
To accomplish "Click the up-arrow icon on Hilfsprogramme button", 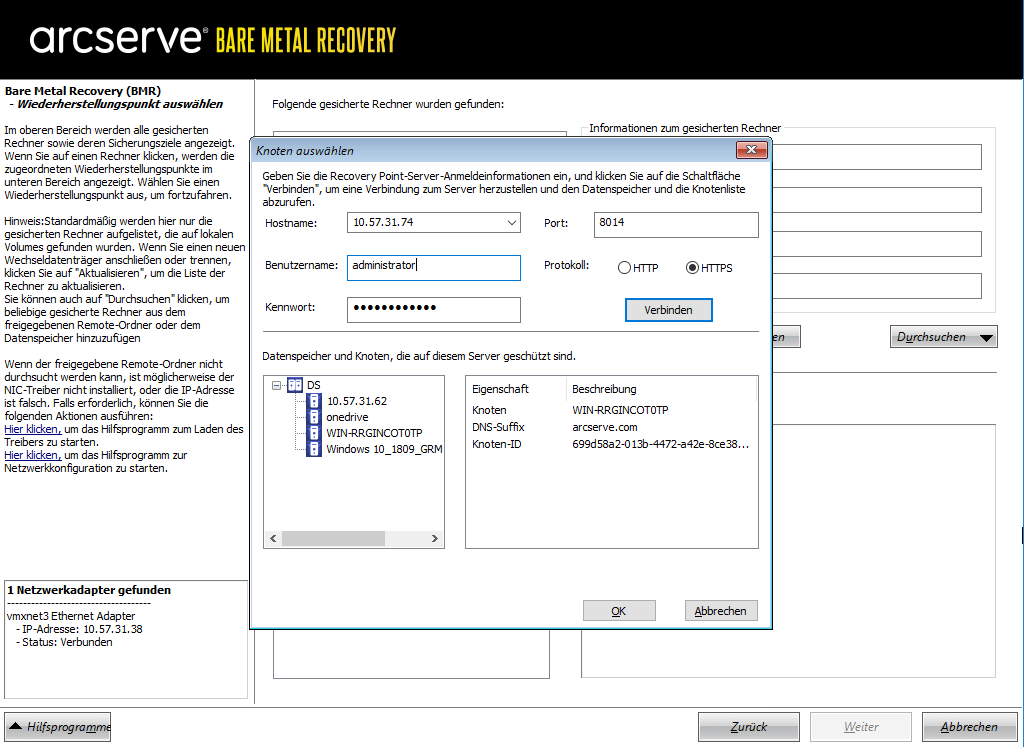I will (x=16, y=726).
